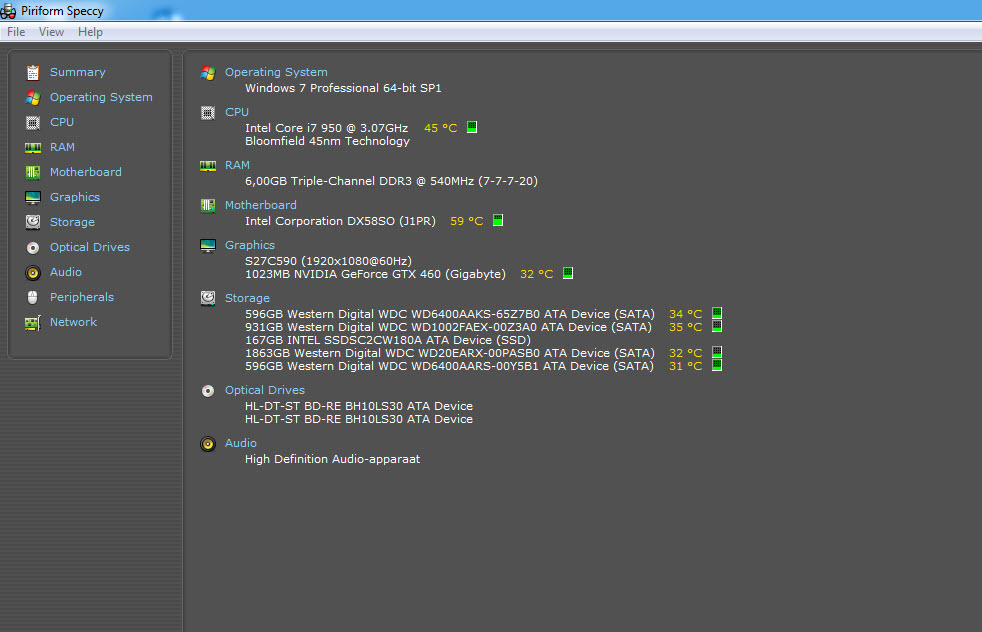
Task: Click the Motherboard icon in sidebar
Action: [x=33, y=172]
